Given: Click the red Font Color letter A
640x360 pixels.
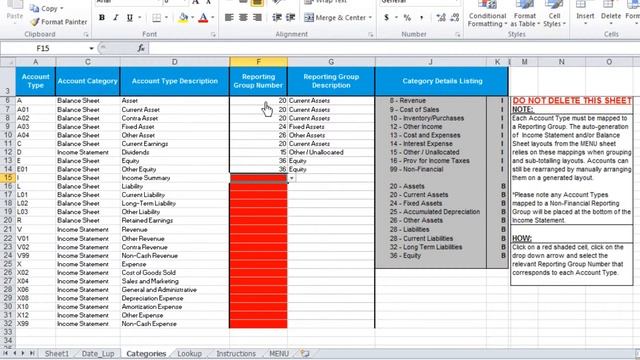Looking at the screenshot, I should tap(203, 18).
